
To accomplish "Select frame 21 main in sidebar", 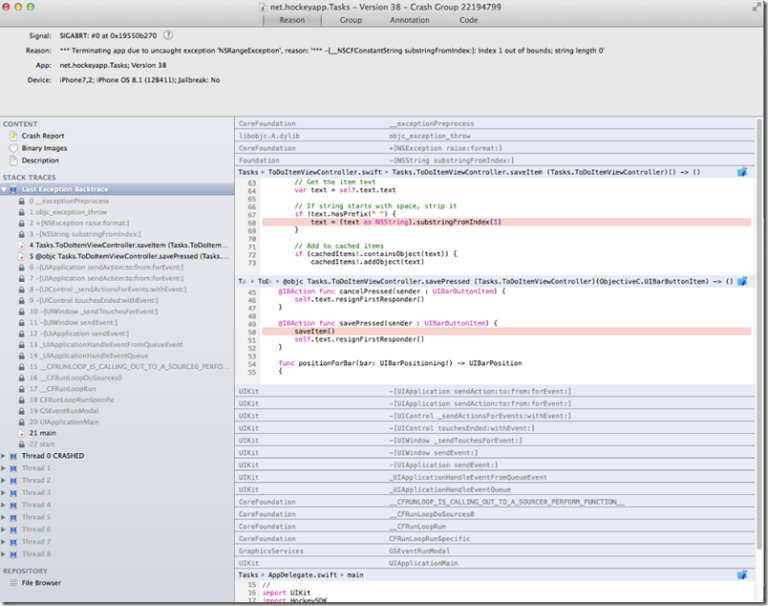I will (x=43, y=432).
